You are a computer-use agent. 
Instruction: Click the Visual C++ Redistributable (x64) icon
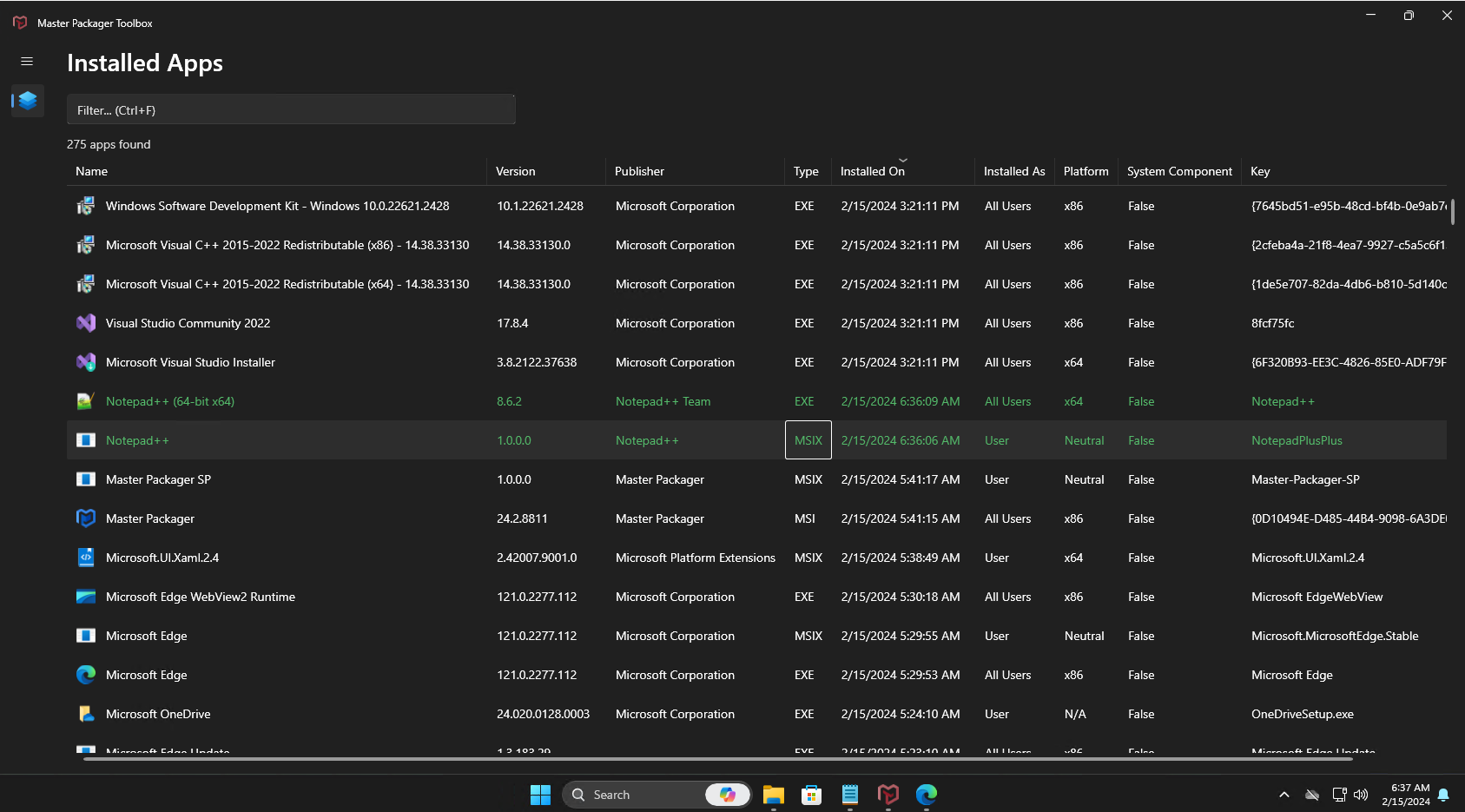click(86, 284)
